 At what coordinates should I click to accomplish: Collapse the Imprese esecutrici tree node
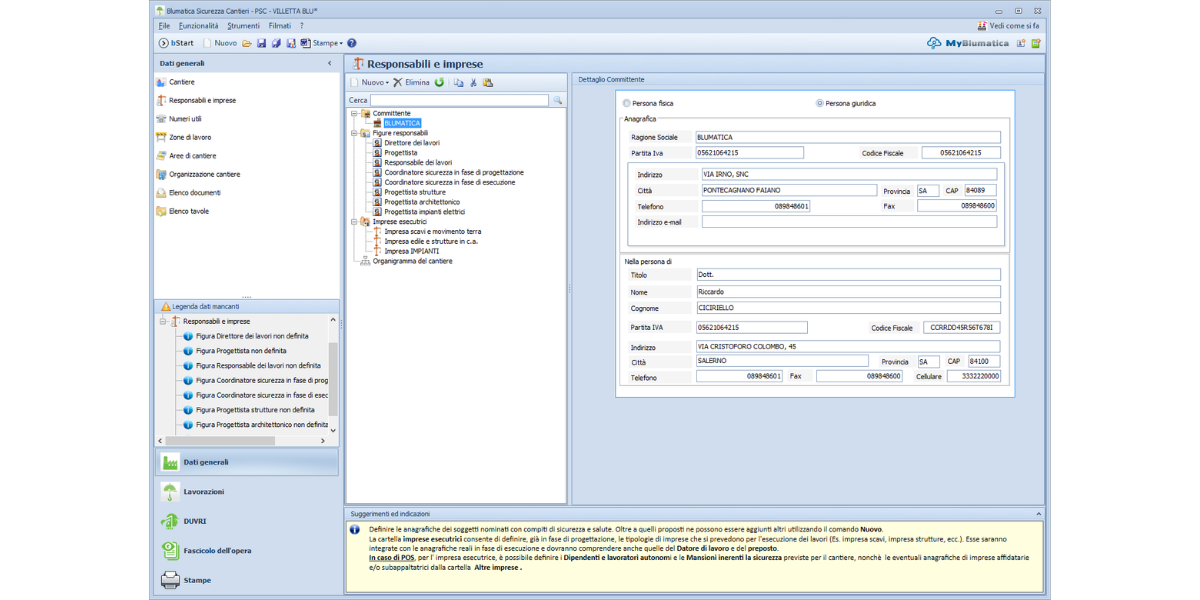[354, 222]
